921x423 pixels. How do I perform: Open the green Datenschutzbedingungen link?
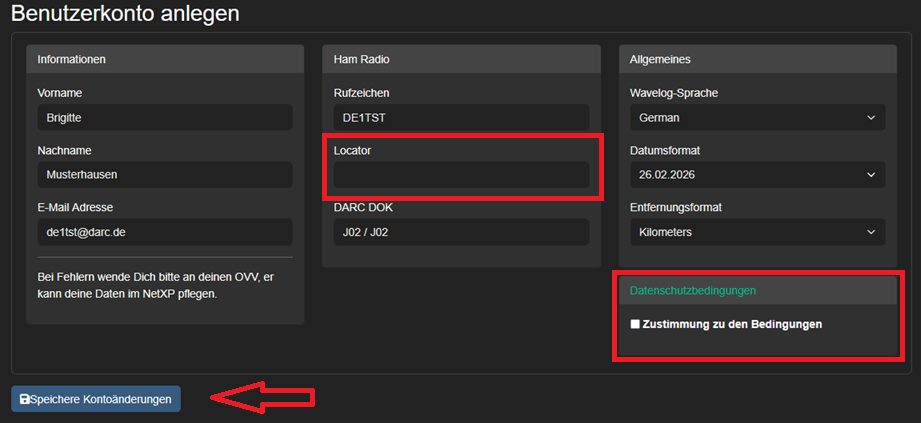click(693, 291)
